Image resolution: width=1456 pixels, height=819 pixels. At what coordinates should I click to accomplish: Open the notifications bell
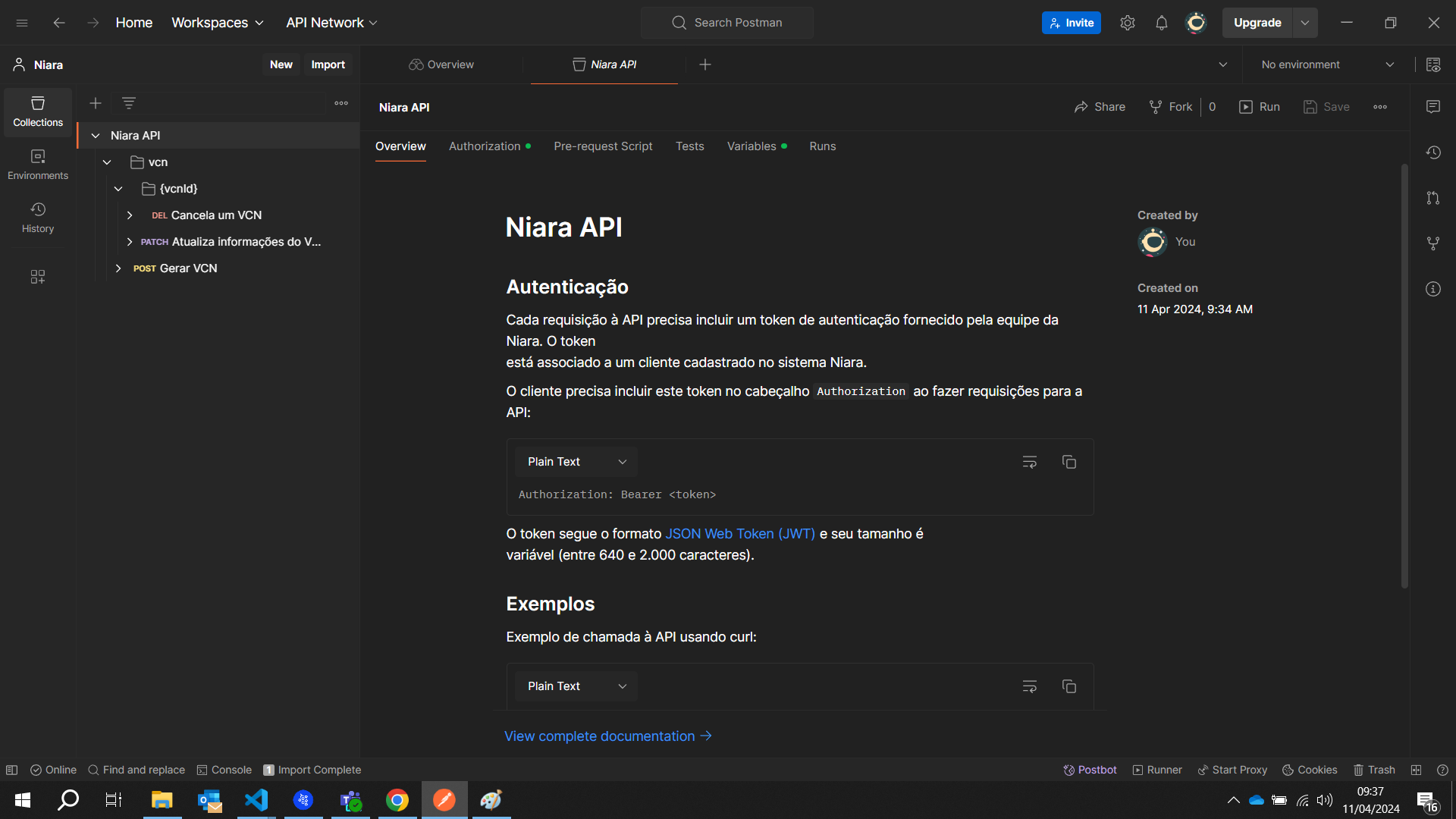pyautogui.click(x=1162, y=23)
